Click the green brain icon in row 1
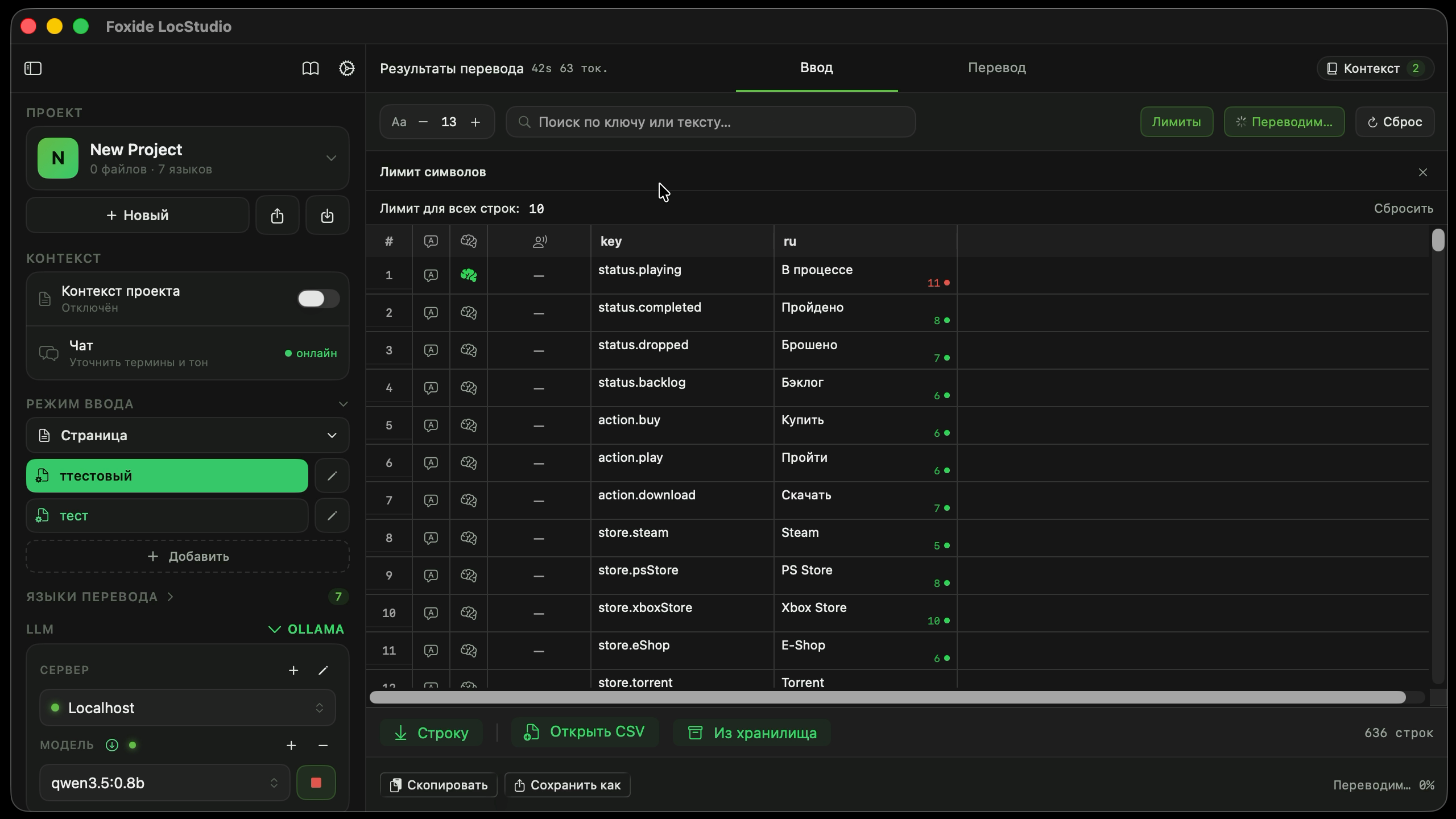1456x819 pixels. click(468, 275)
